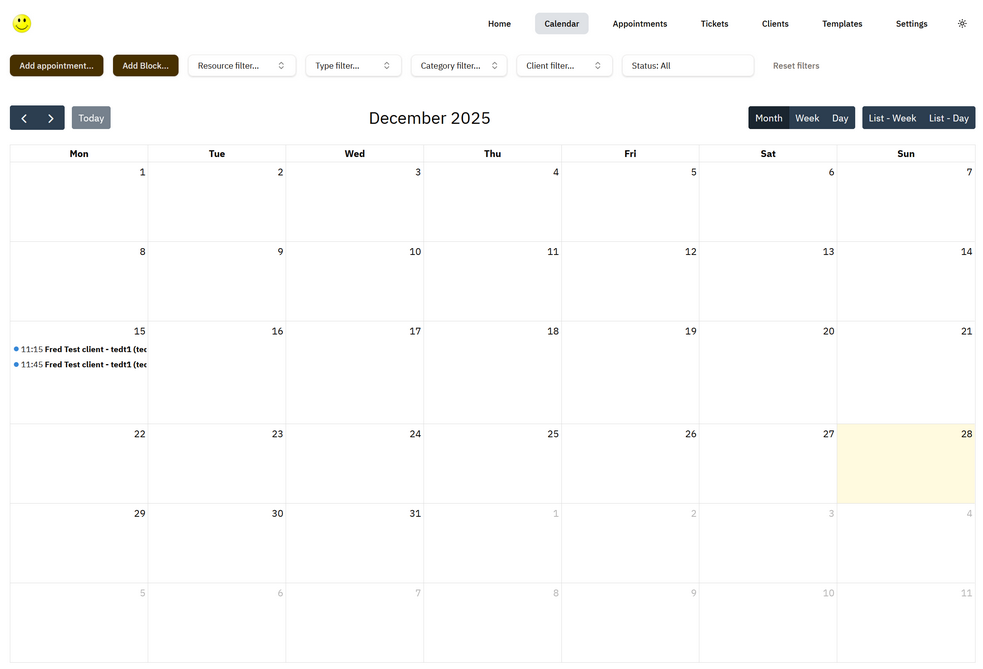Go to previous month with left chevron
Image resolution: width=983 pixels, height=669 pixels.
pos(24,118)
